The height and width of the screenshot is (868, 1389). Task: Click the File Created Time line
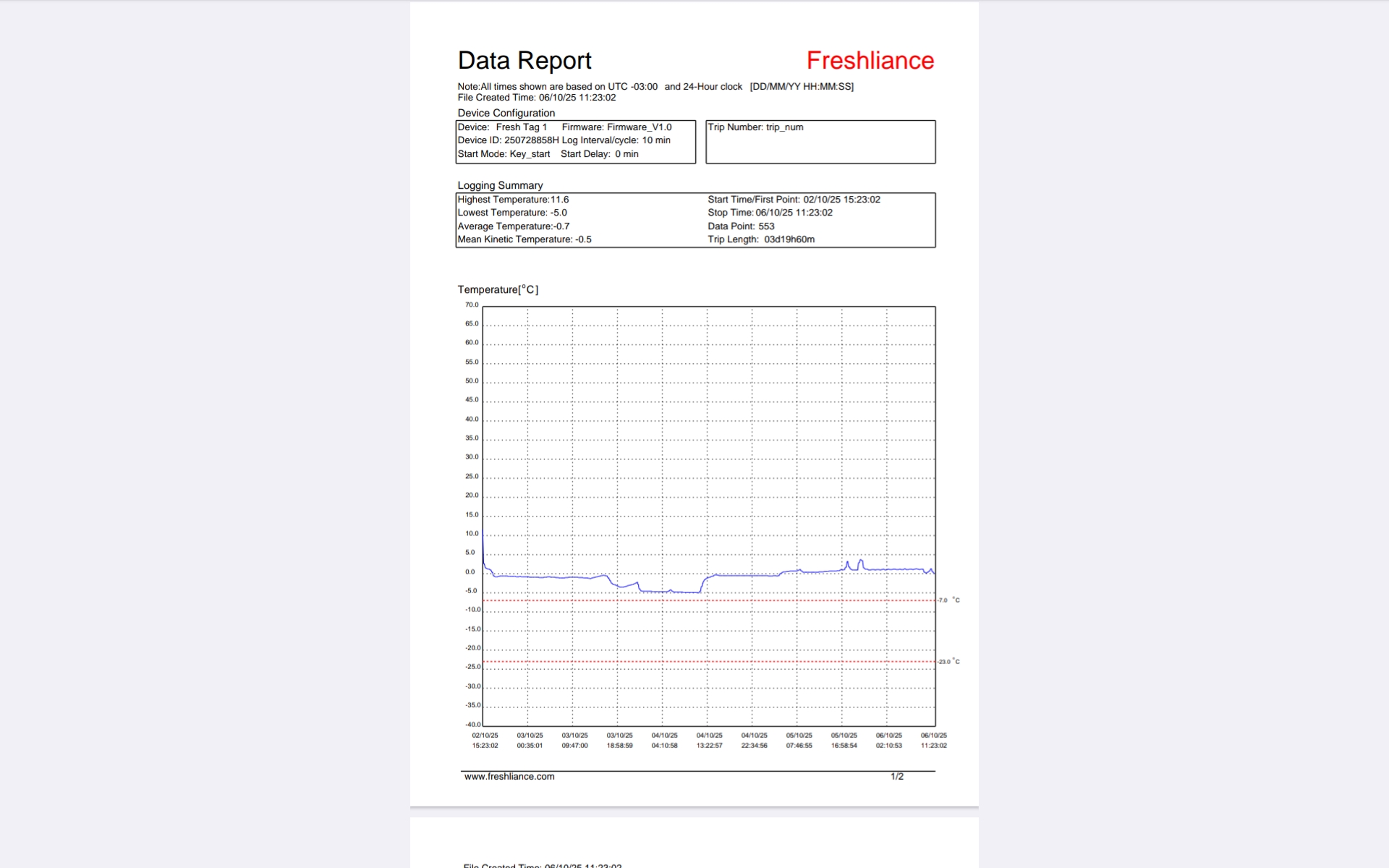click(x=536, y=98)
